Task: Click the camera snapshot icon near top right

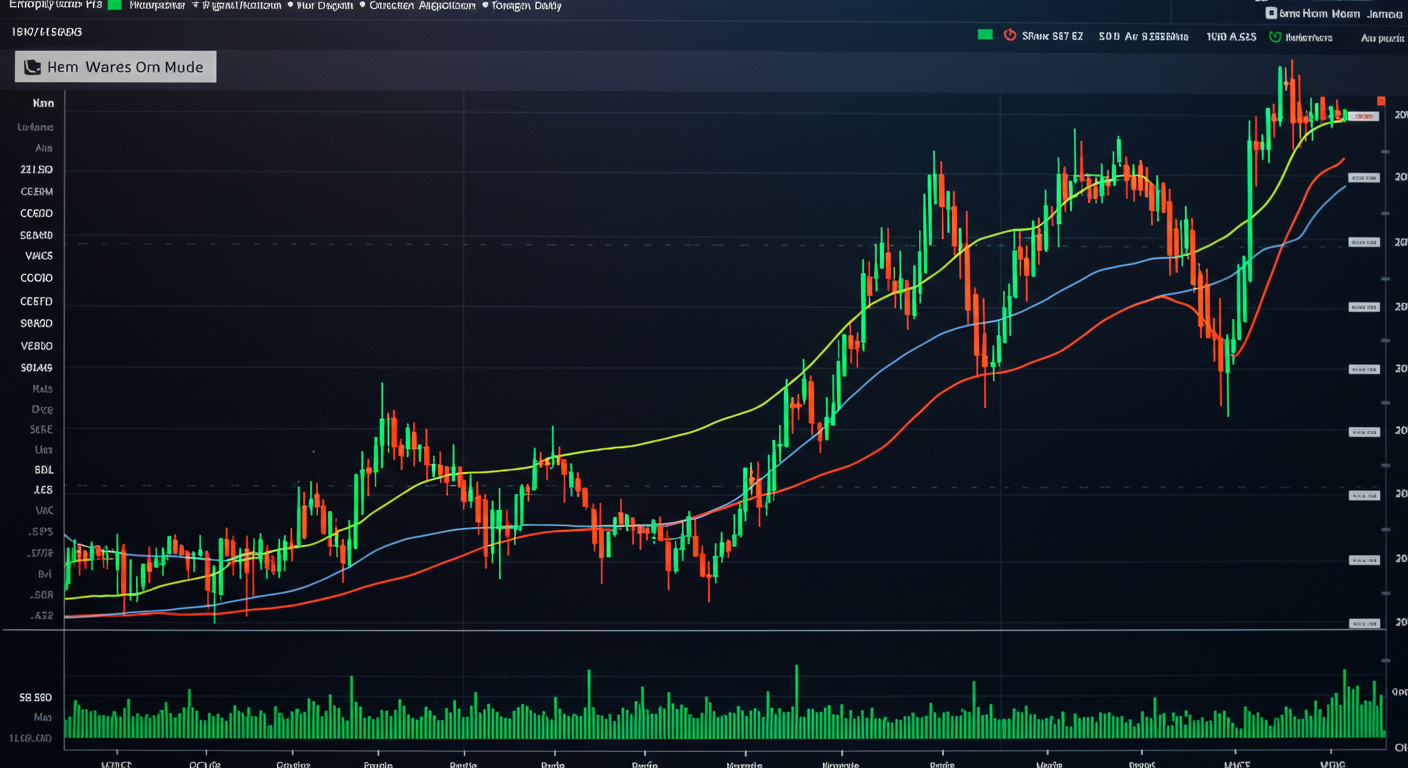Action: (x=1272, y=13)
